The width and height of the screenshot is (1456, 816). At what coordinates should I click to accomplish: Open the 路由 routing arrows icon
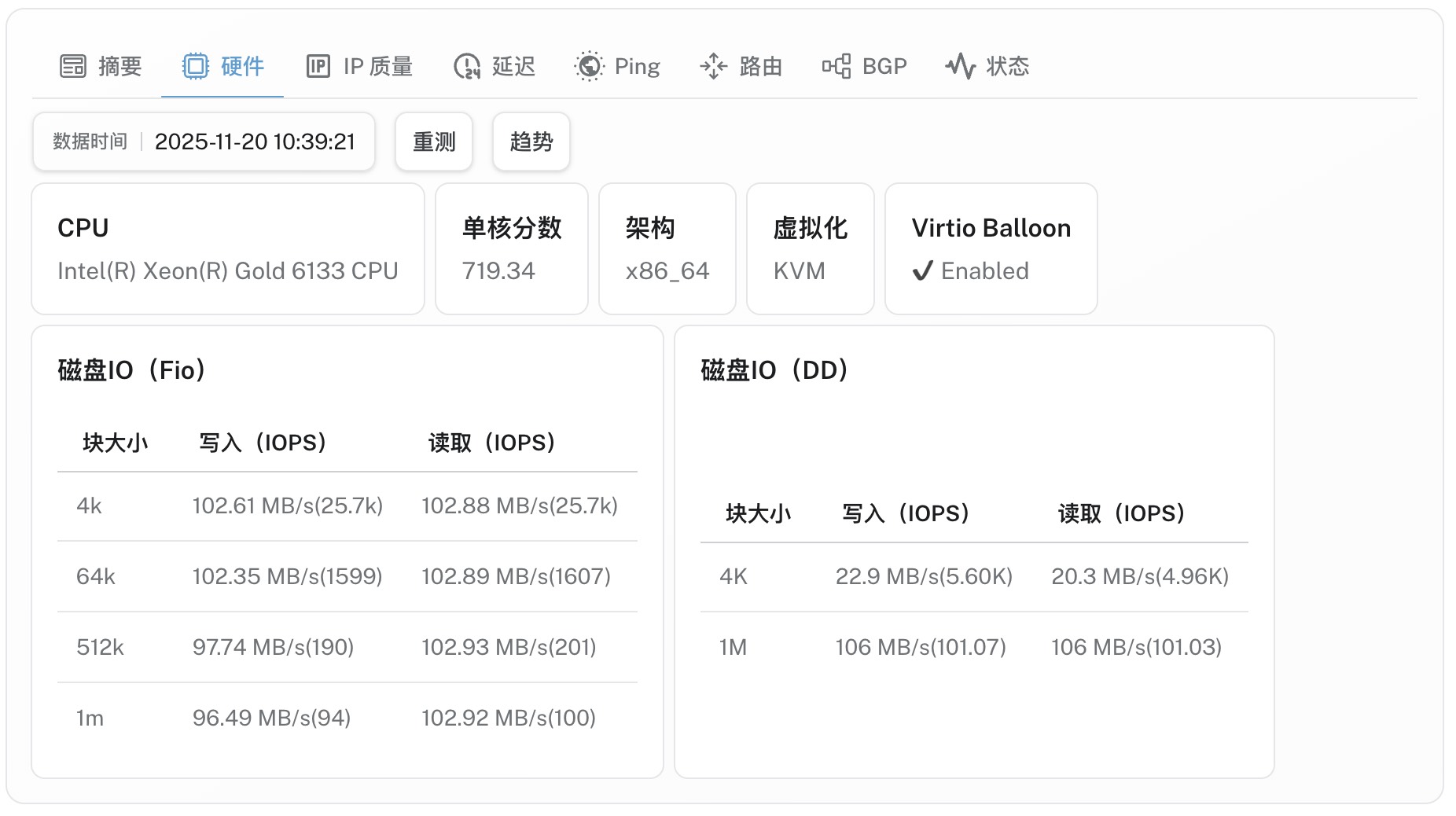pyautogui.click(x=713, y=66)
